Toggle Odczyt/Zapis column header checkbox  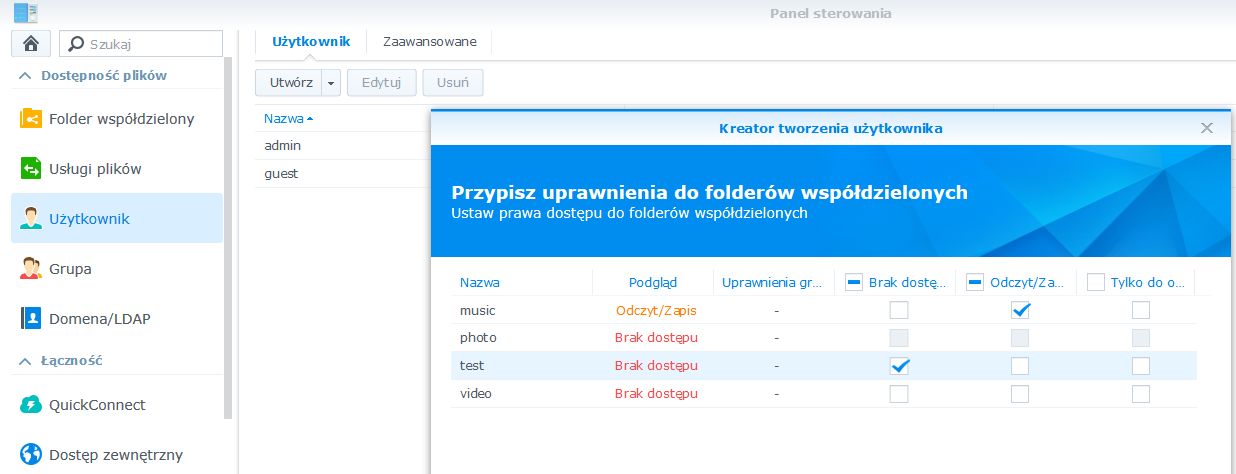point(975,283)
